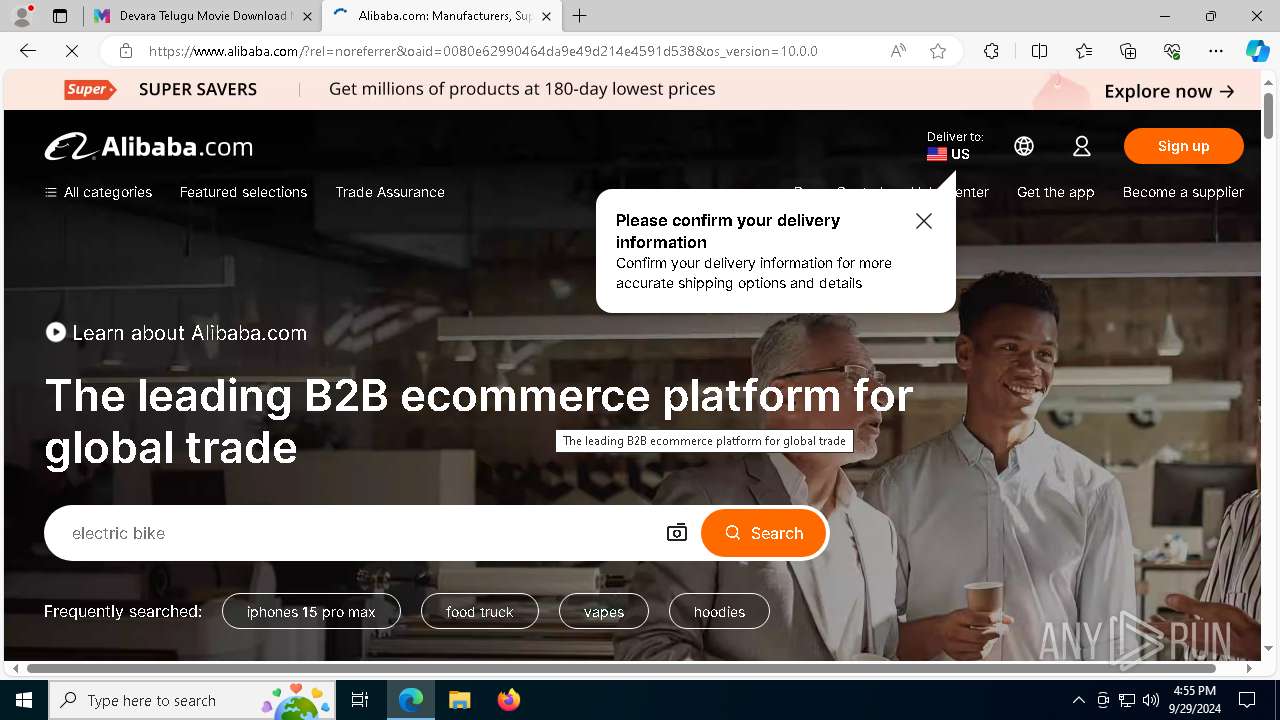Open Browser essentials icon
This screenshot has height=720, width=1280.
point(1172,51)
